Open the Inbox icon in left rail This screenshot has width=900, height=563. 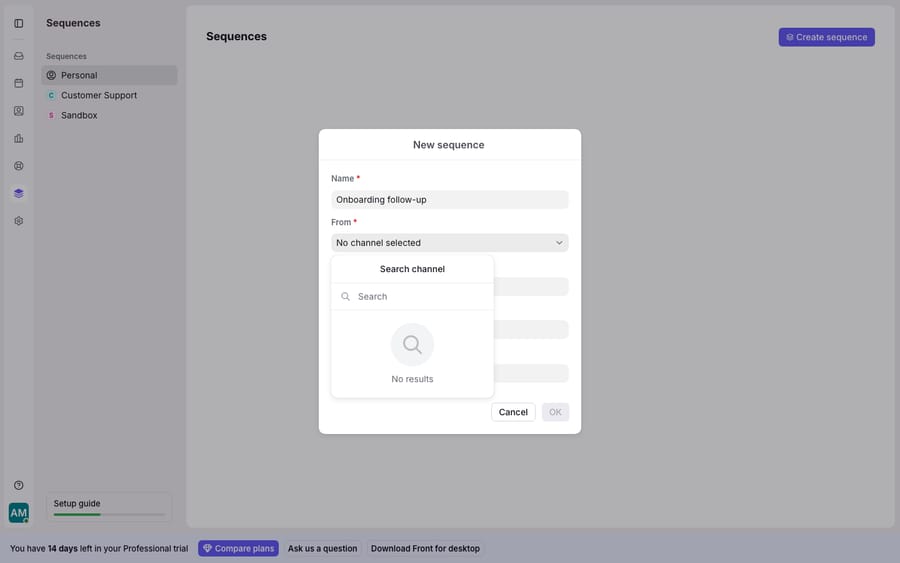pos(19,56)
